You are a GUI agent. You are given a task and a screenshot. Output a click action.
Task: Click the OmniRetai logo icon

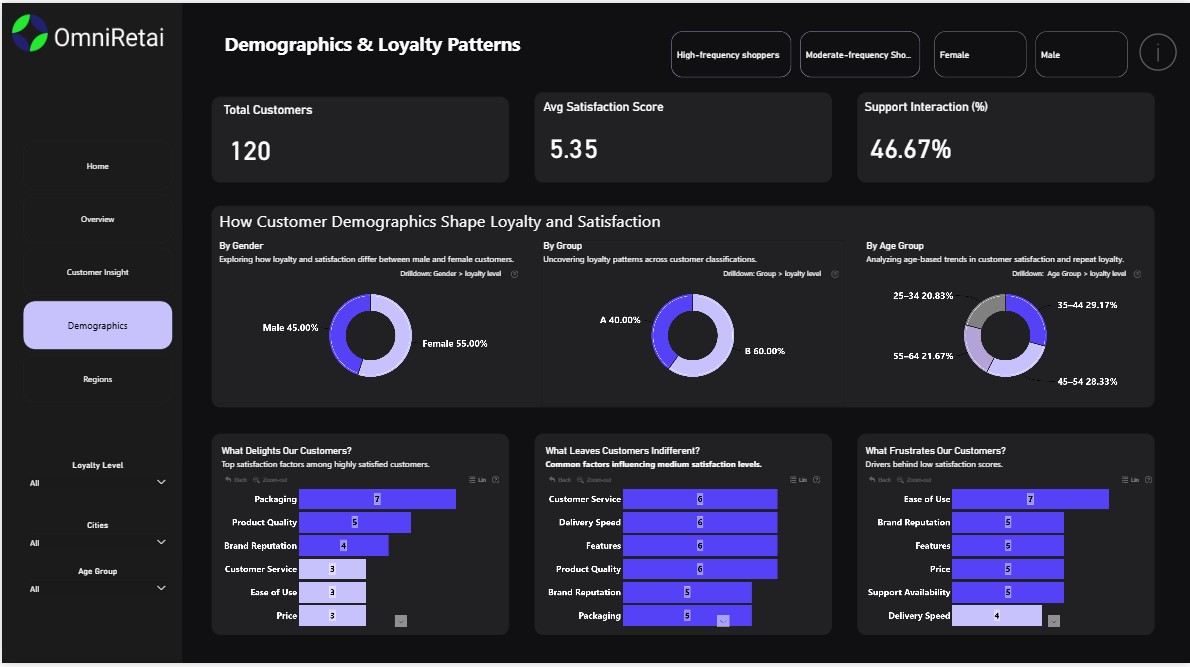30,33
